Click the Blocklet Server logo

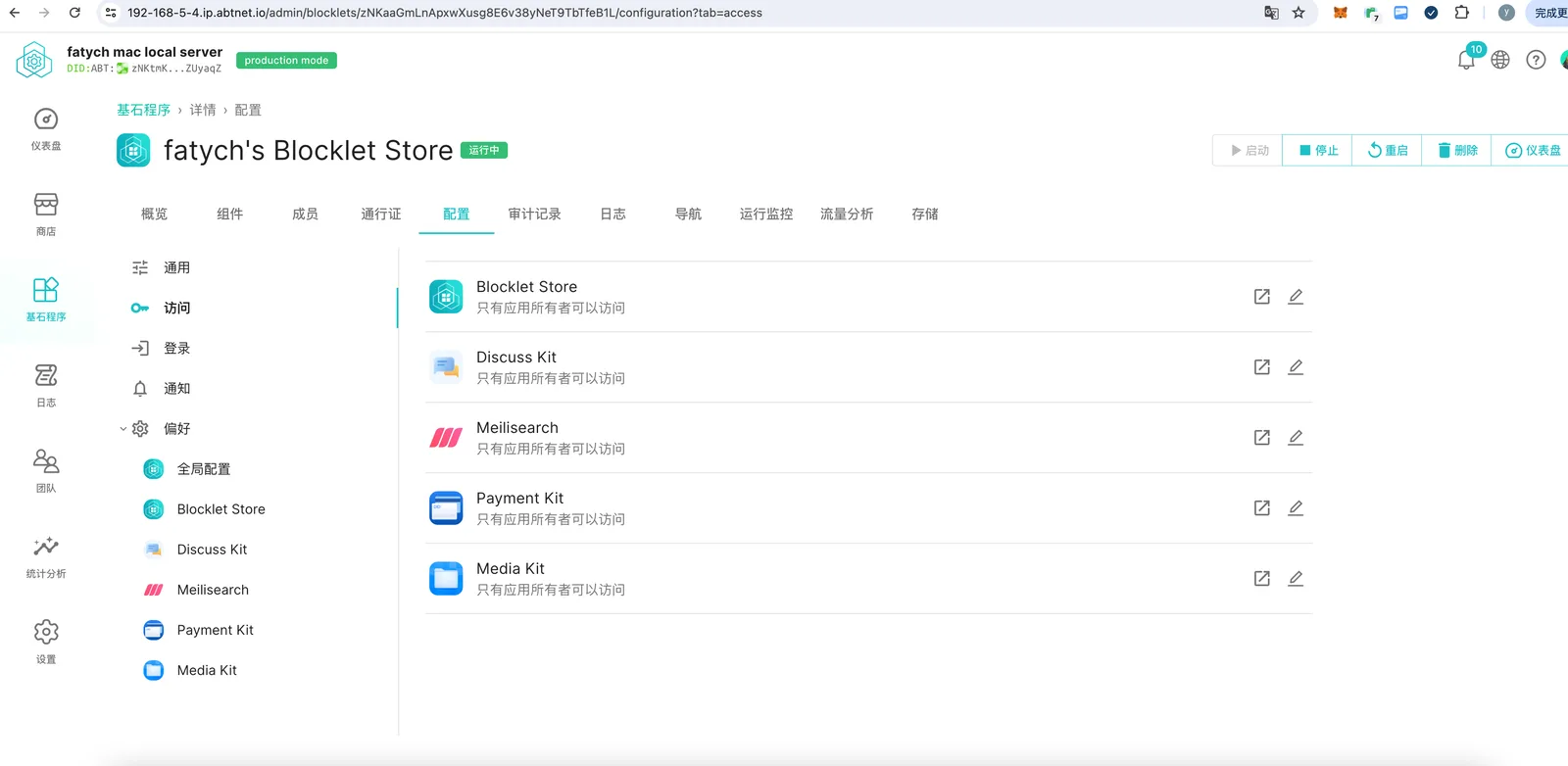(34, 60)
